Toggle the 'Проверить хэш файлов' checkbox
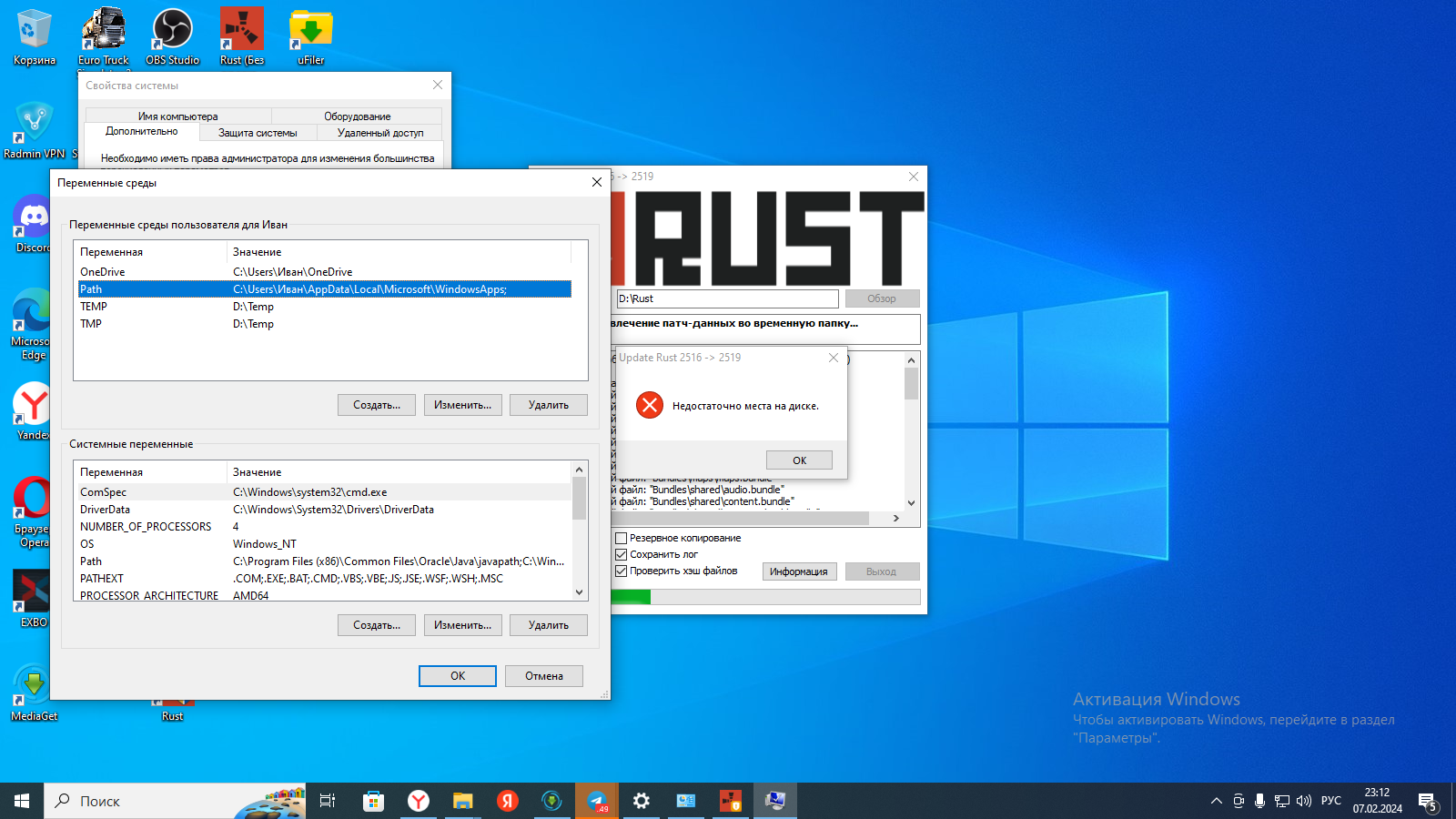Image resolution: width=1456 pixels, height=819 pixels. (622, 571)
